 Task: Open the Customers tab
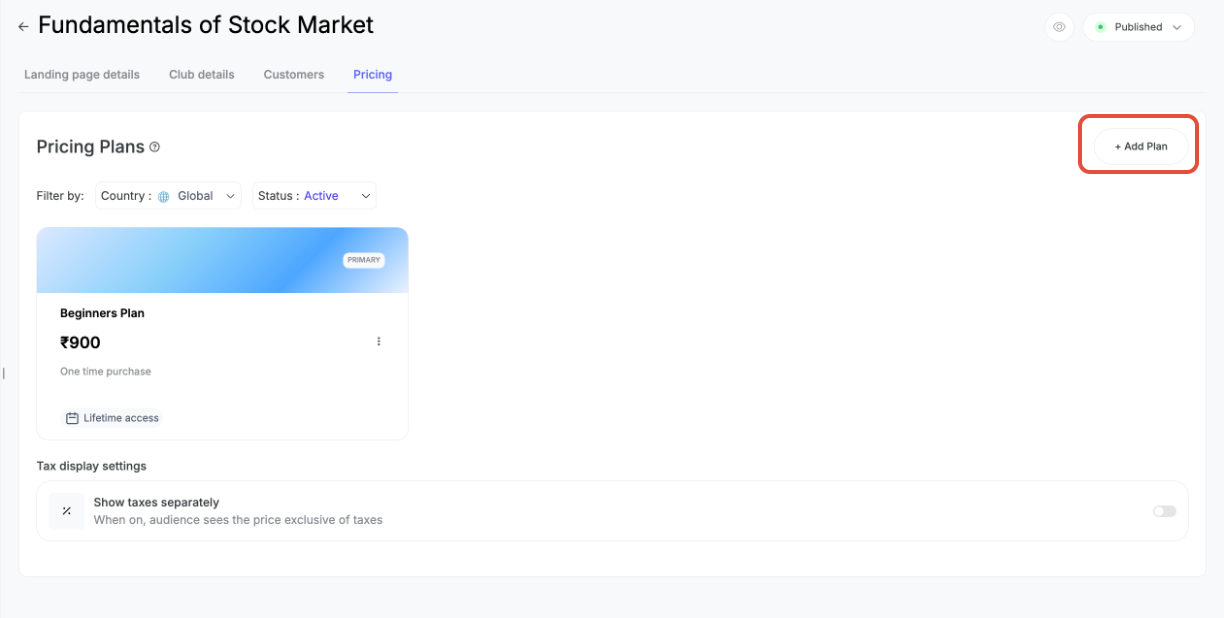pyautogui.click(x=294, y=75)
